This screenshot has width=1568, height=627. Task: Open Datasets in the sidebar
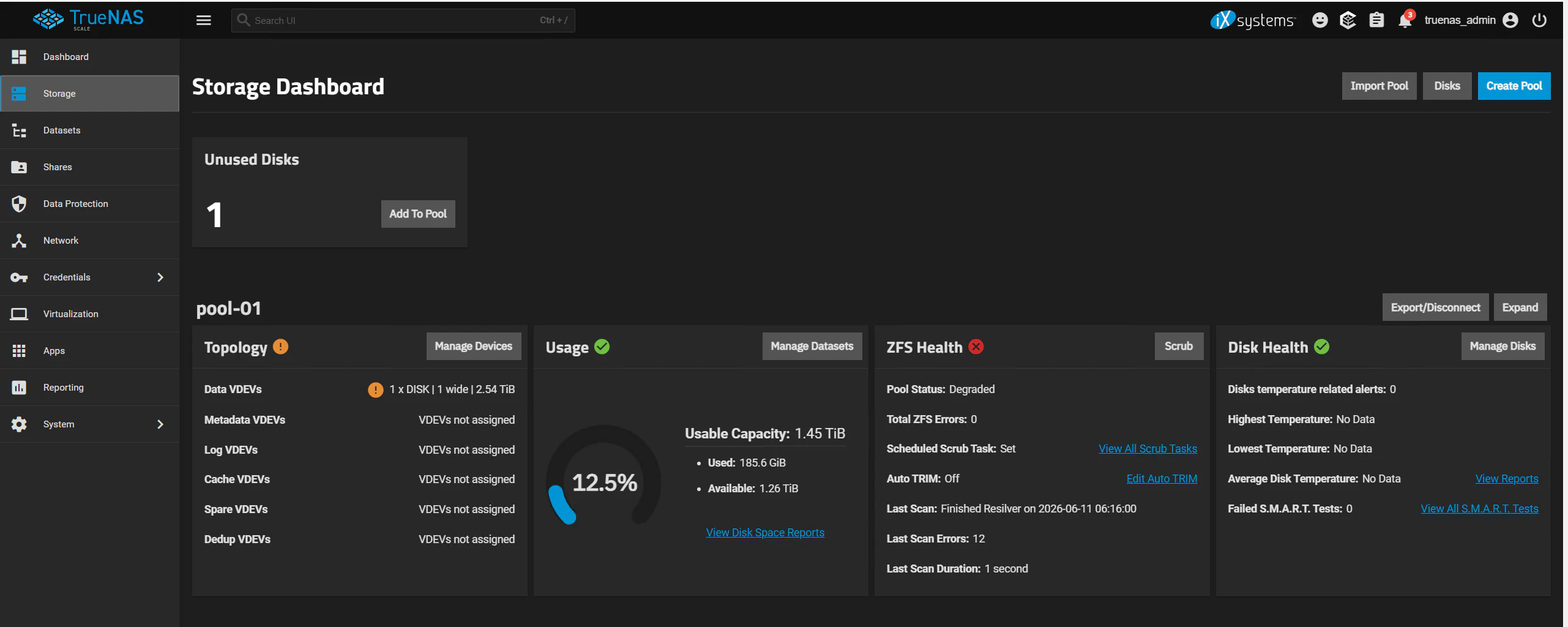(x=89, y=130)
